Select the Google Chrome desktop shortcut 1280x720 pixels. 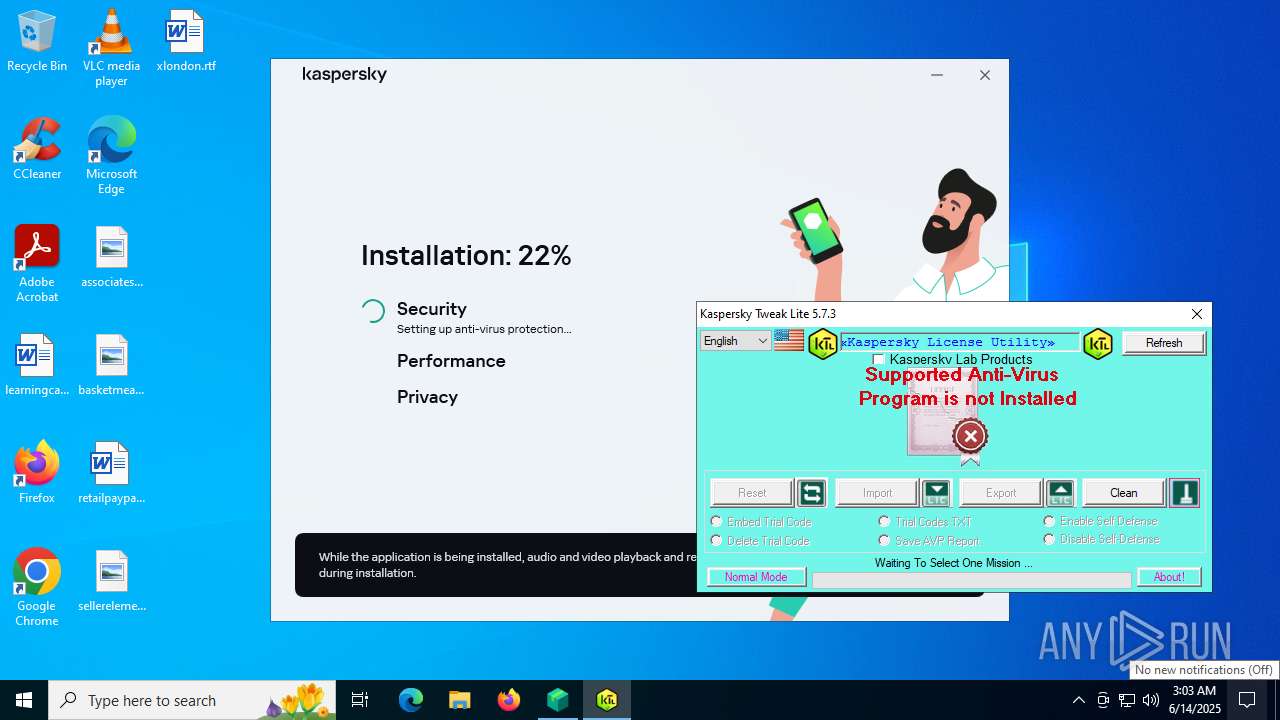tap(37, 588)
